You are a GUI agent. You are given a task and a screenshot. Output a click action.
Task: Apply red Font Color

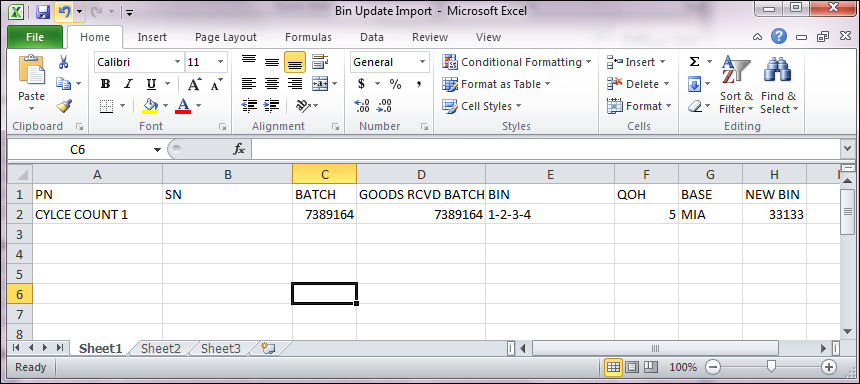[183, 105]
